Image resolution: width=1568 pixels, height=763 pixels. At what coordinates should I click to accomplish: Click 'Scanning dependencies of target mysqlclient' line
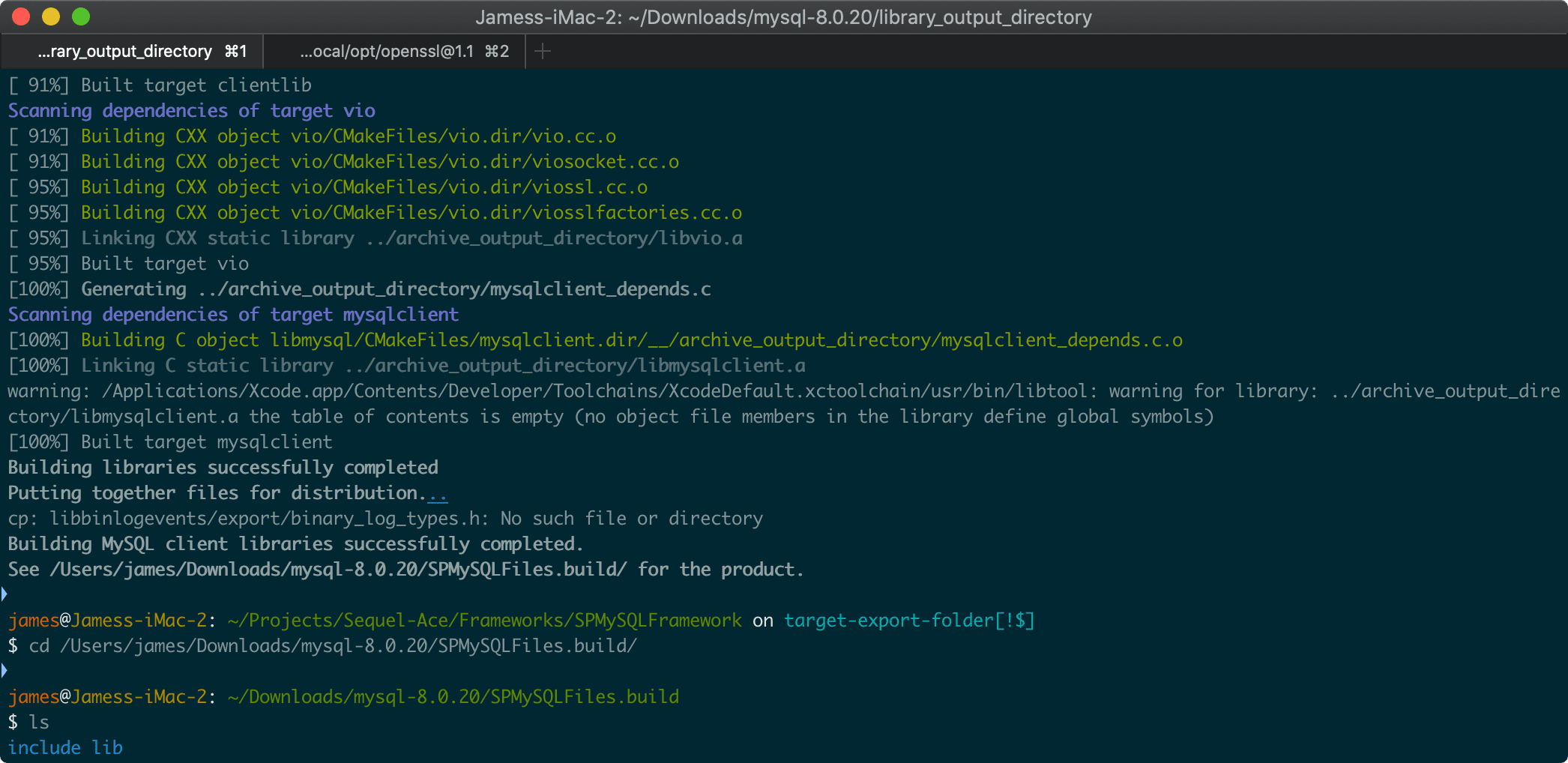(233, 315)
